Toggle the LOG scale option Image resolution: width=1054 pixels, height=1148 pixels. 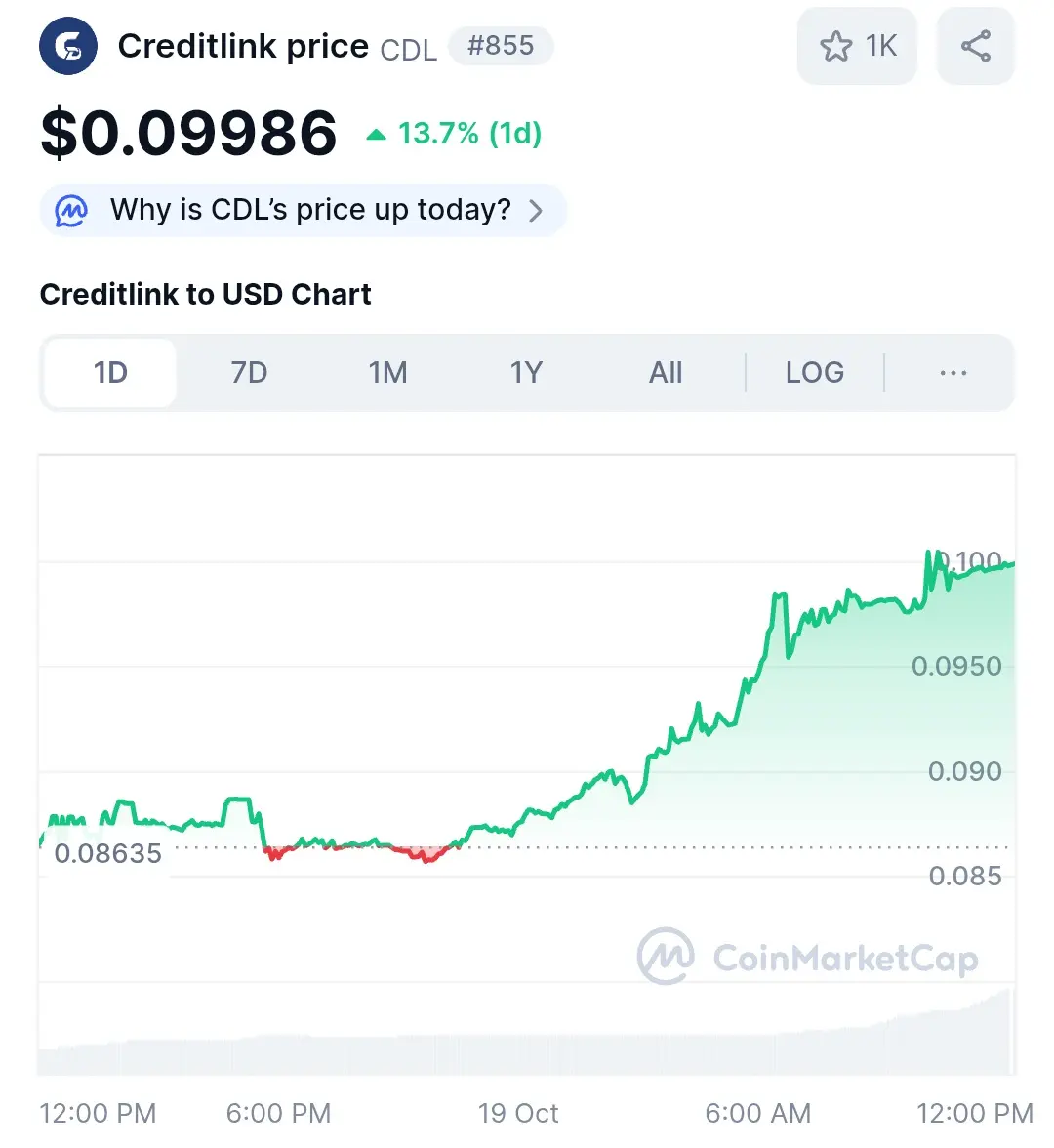click(x=815, y=373)
